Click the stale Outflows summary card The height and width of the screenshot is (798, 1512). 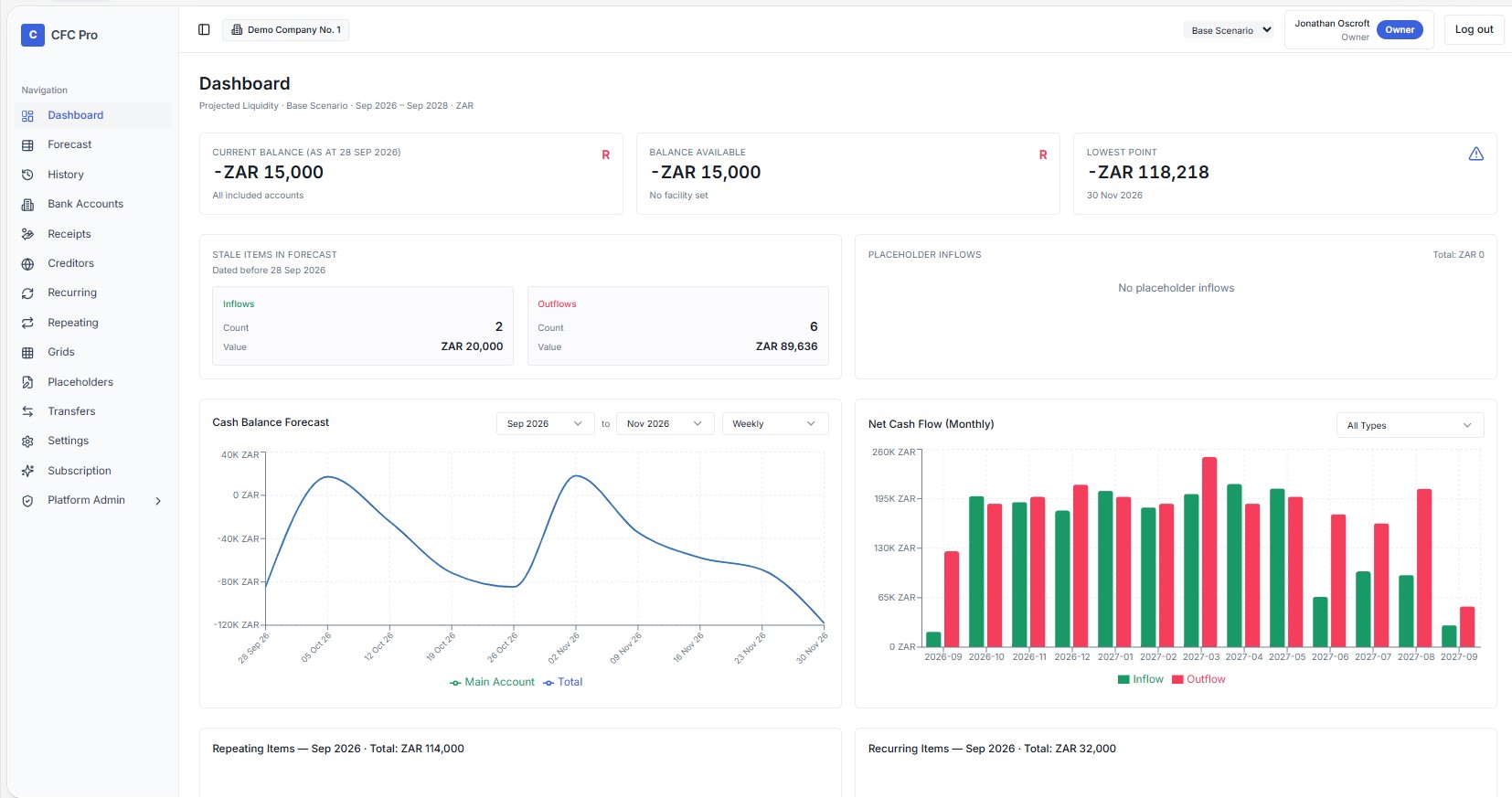tap(677, 325)
